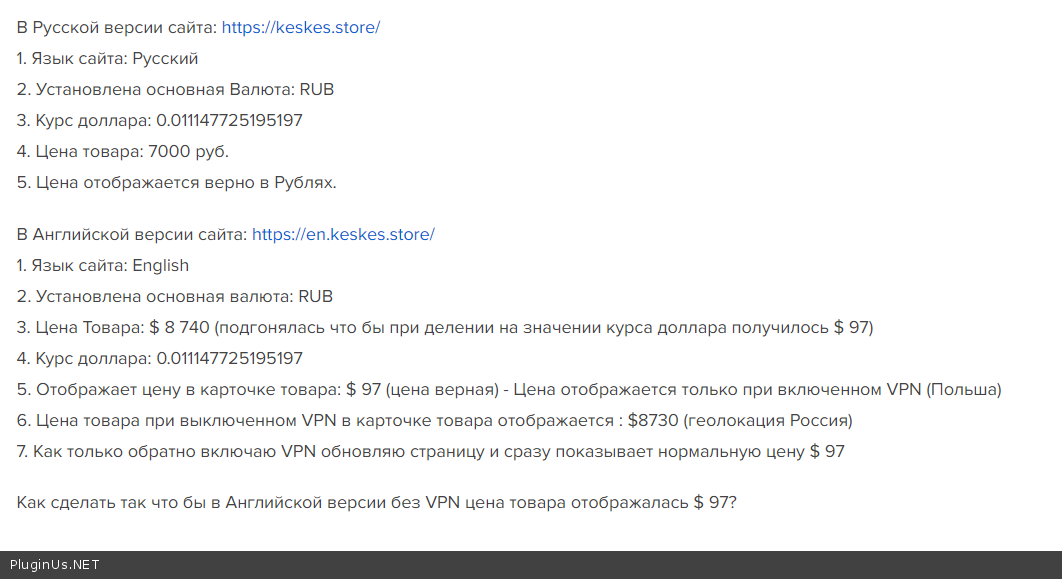This screenshot has width=1062, height=579.
Task: Click the 'VPN (Польша)' text
Action: coord(944,390)
